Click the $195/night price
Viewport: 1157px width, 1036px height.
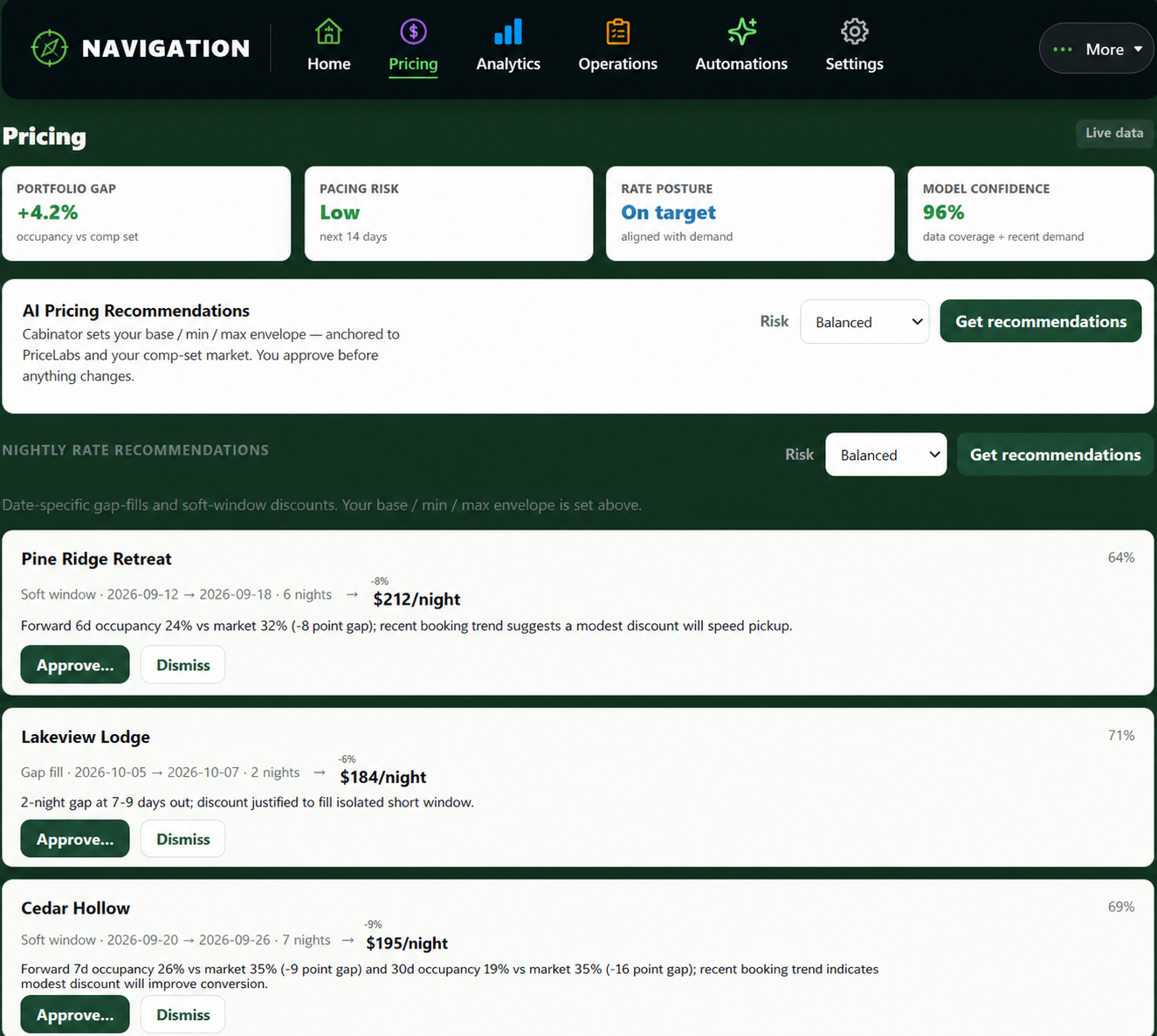click(x=407, y=943)
